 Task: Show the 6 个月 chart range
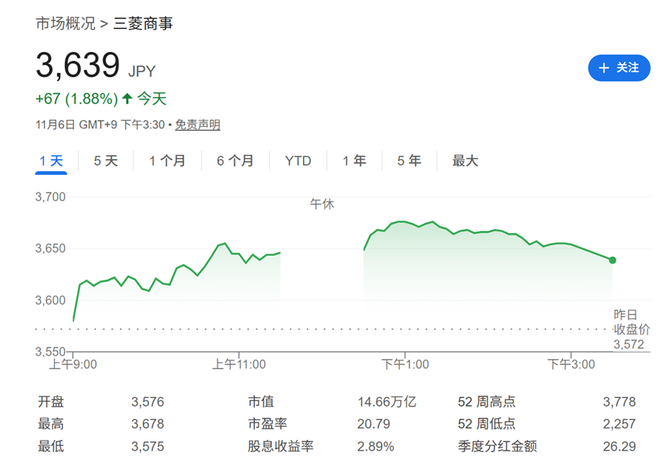pos(235,160)
